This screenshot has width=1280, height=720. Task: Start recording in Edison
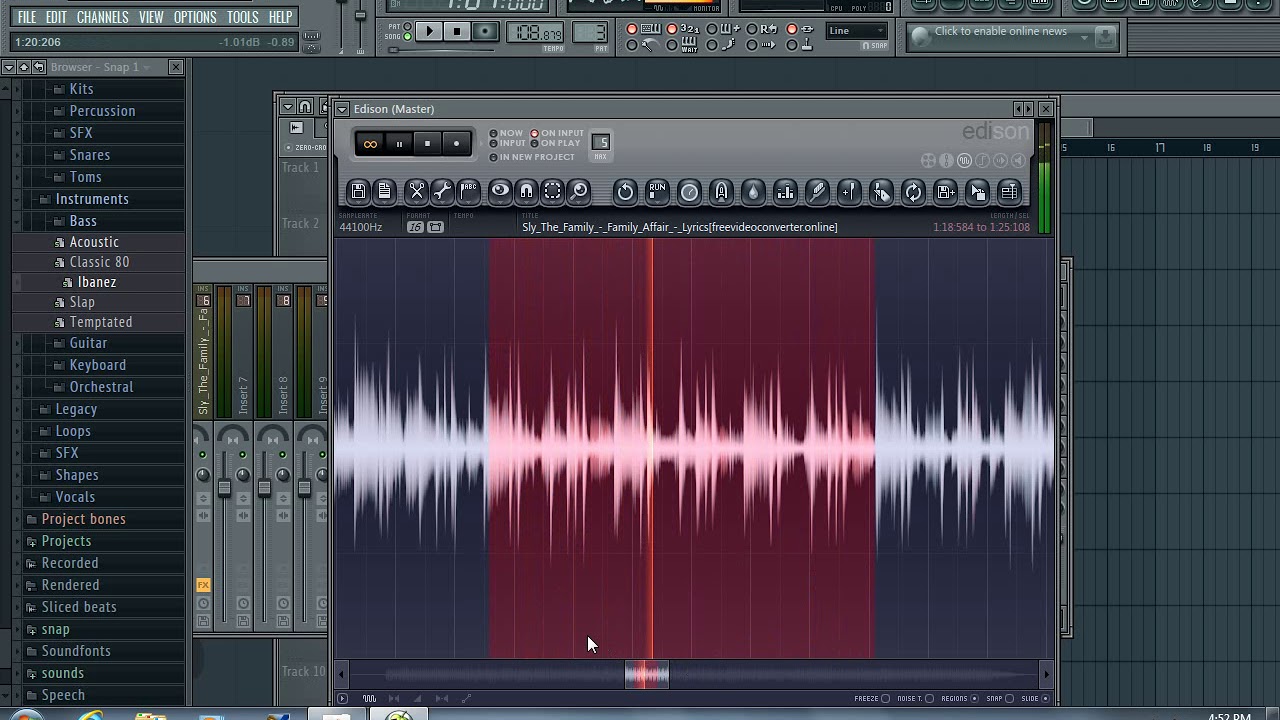click(456, 144)
